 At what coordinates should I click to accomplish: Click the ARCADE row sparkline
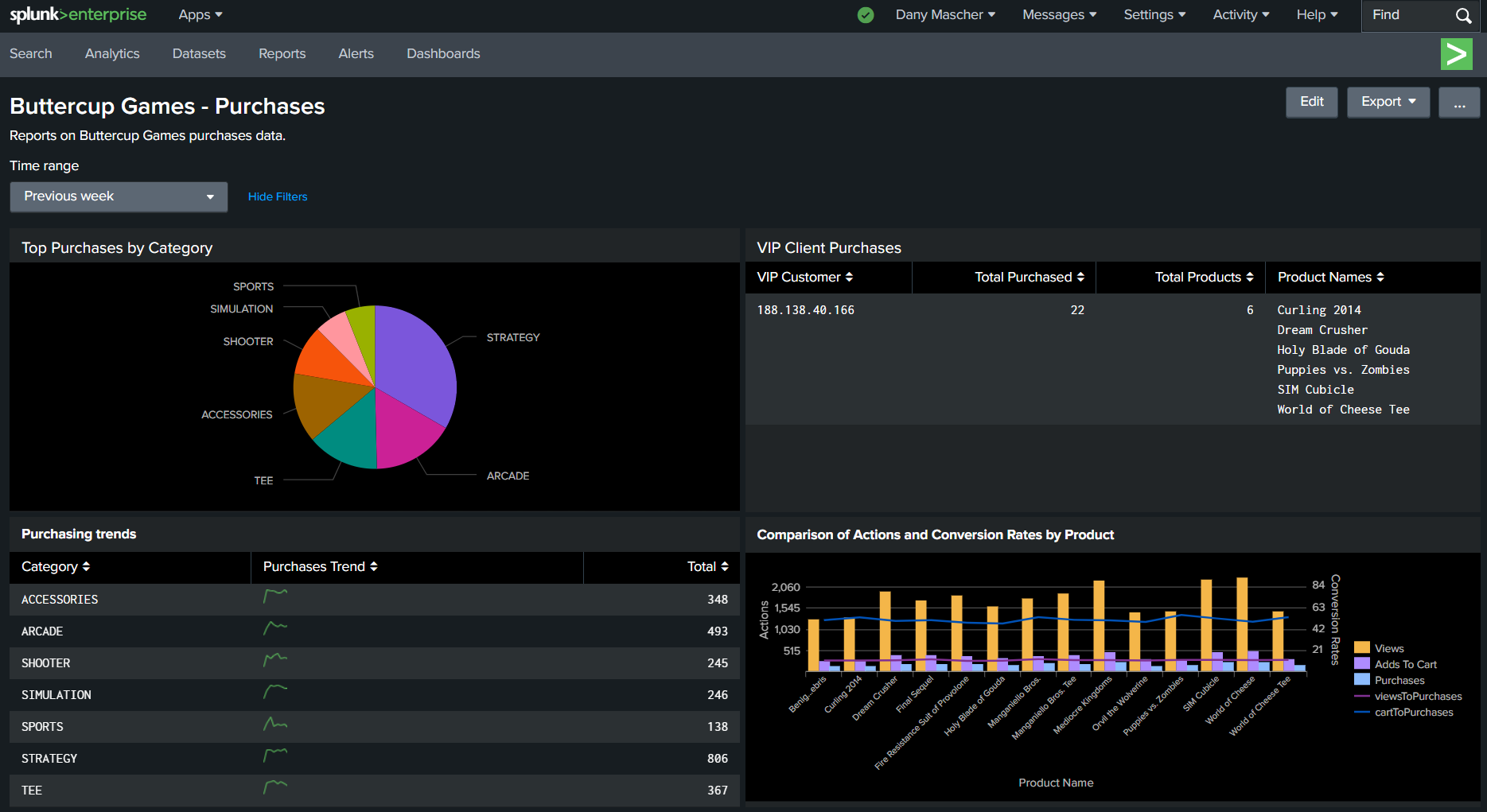pos(275,627)
